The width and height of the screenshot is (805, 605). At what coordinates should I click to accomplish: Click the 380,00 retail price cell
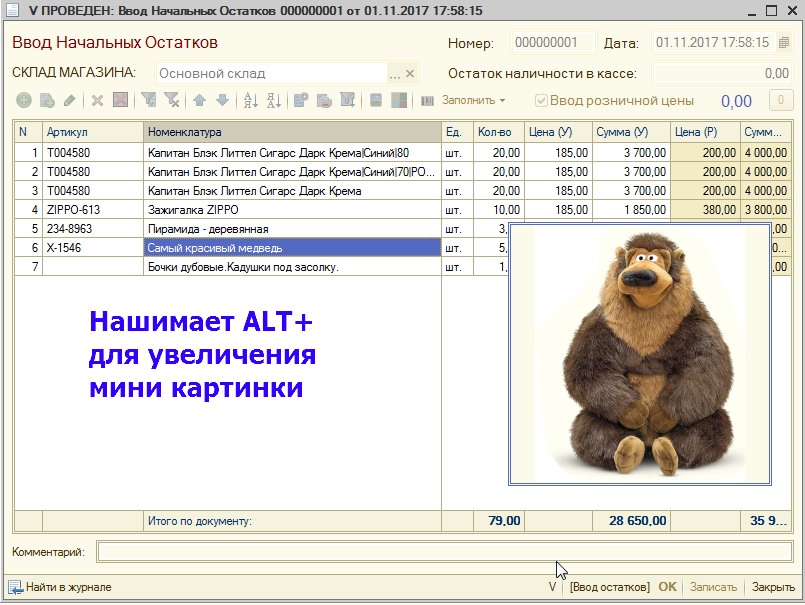[x=705, y=210]
